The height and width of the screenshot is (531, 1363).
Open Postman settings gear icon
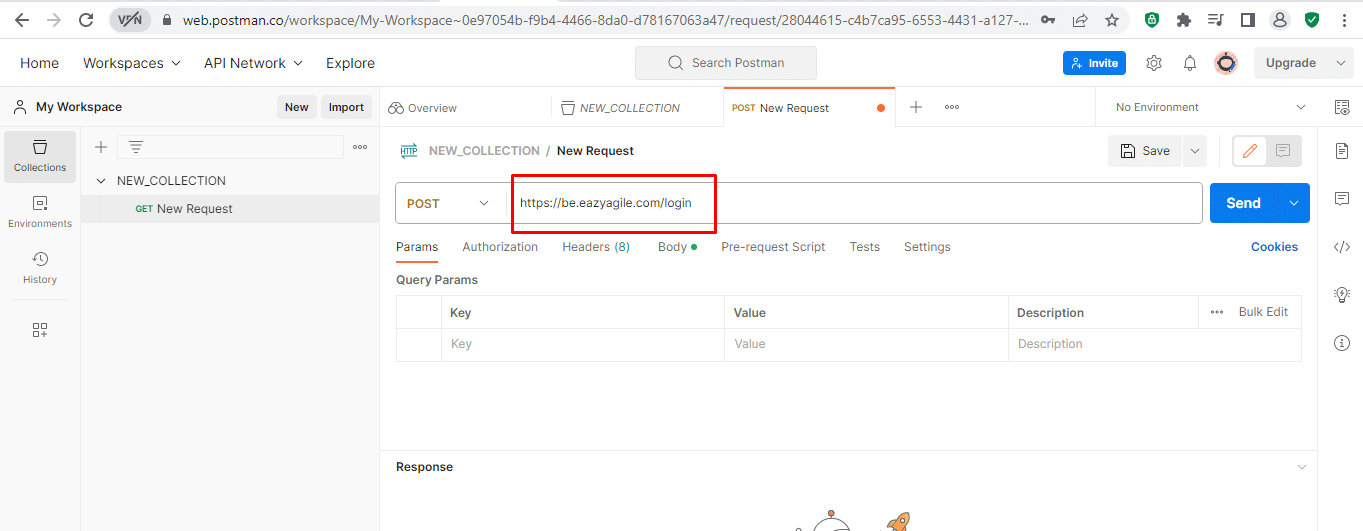click(x=1154, y=63)
